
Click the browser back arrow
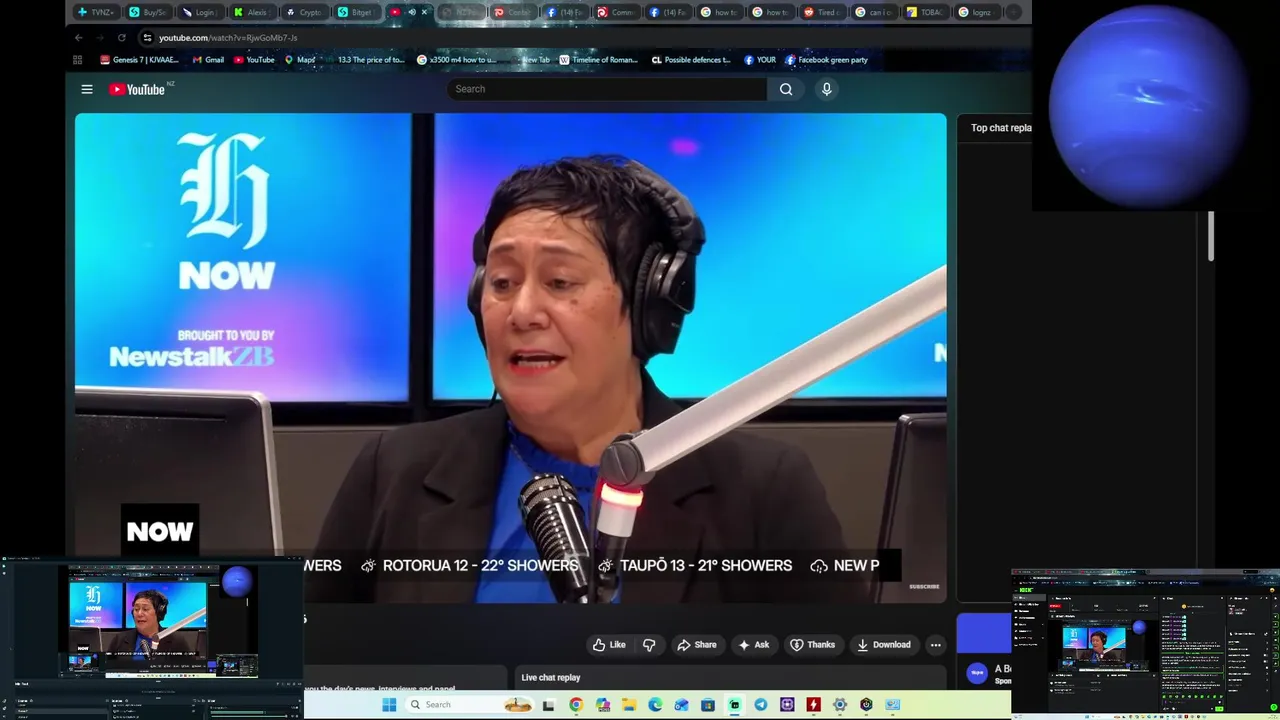coord(79,38)
